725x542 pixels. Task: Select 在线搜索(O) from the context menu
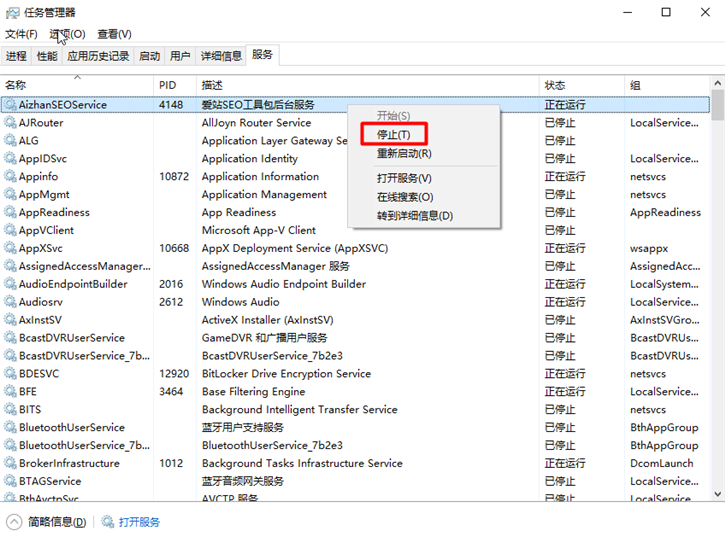coord(405,197)
